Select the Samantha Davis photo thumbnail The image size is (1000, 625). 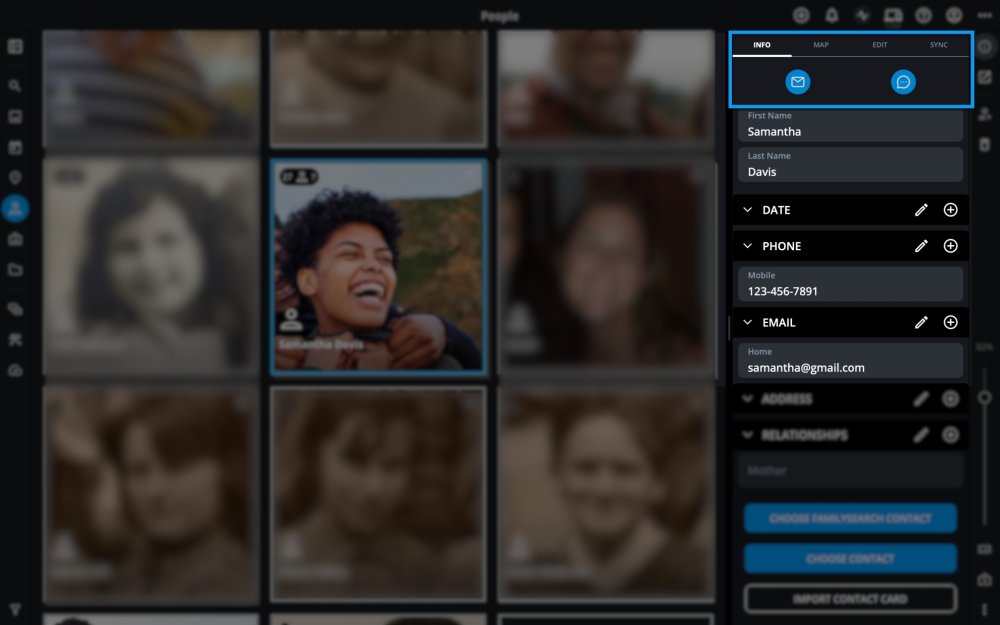pos(378,267)
